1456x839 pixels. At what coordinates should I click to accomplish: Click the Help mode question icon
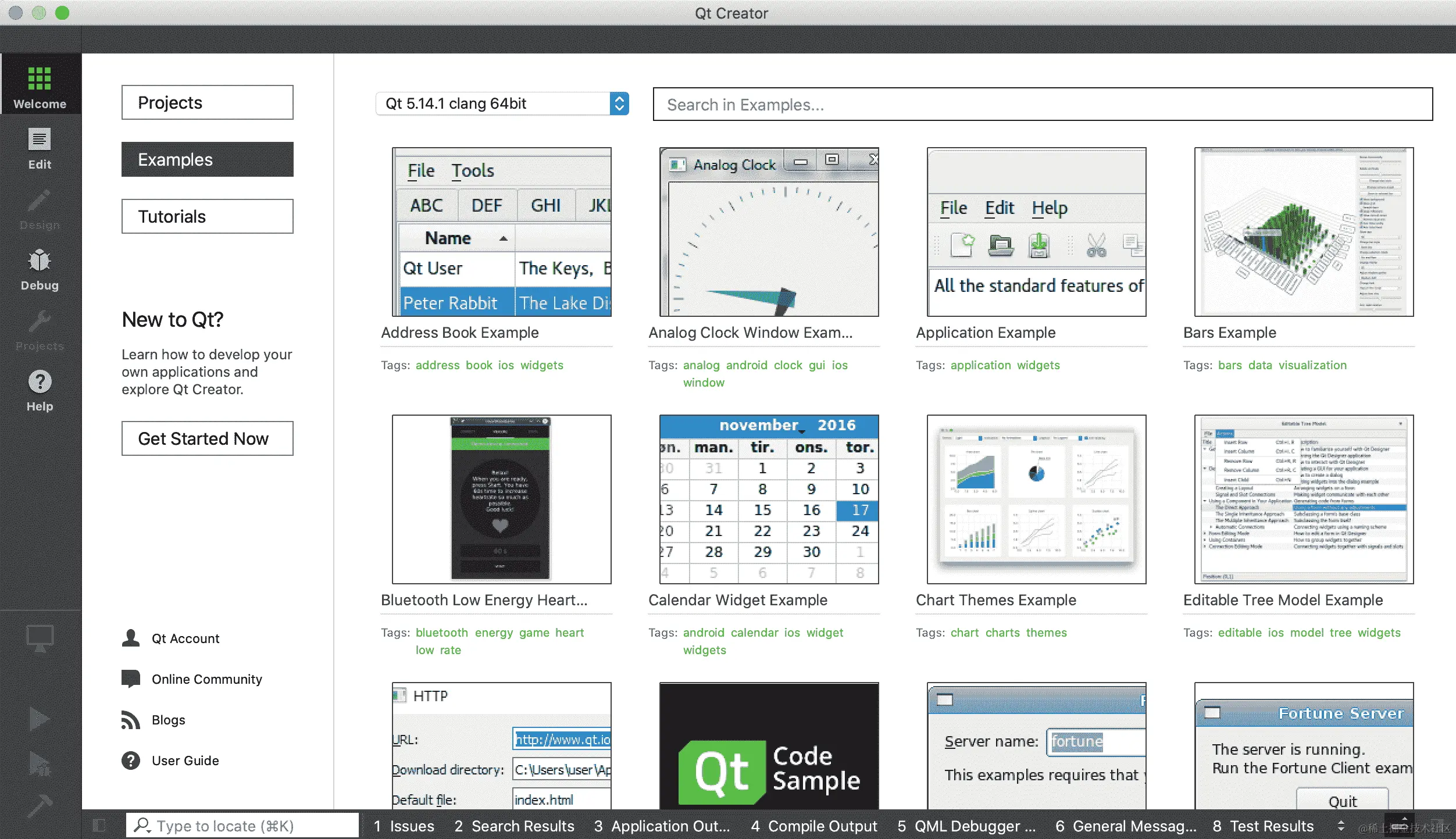(x=40, y=382)
